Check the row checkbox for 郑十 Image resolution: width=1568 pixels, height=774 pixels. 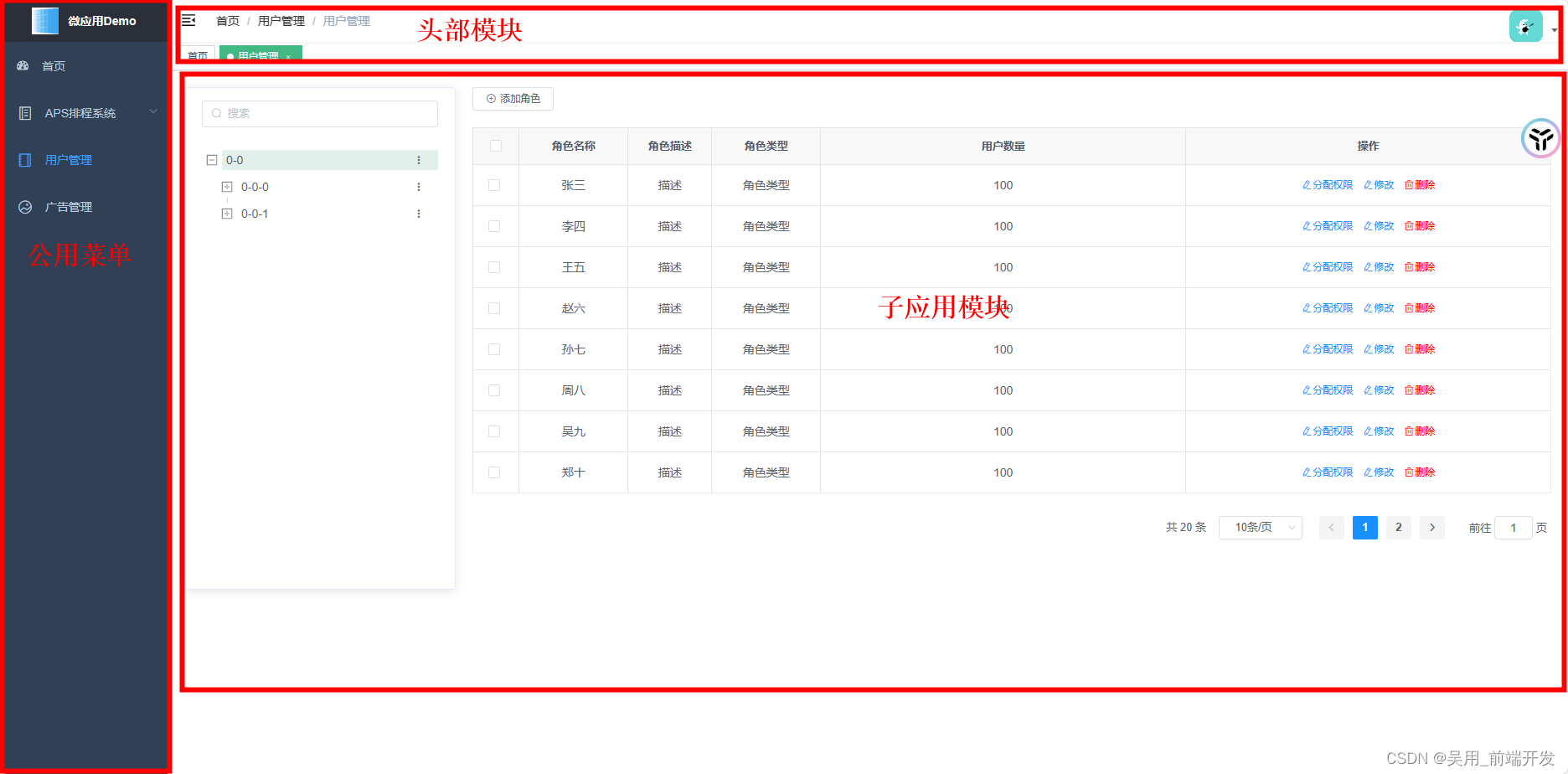[x=494, y=472]
